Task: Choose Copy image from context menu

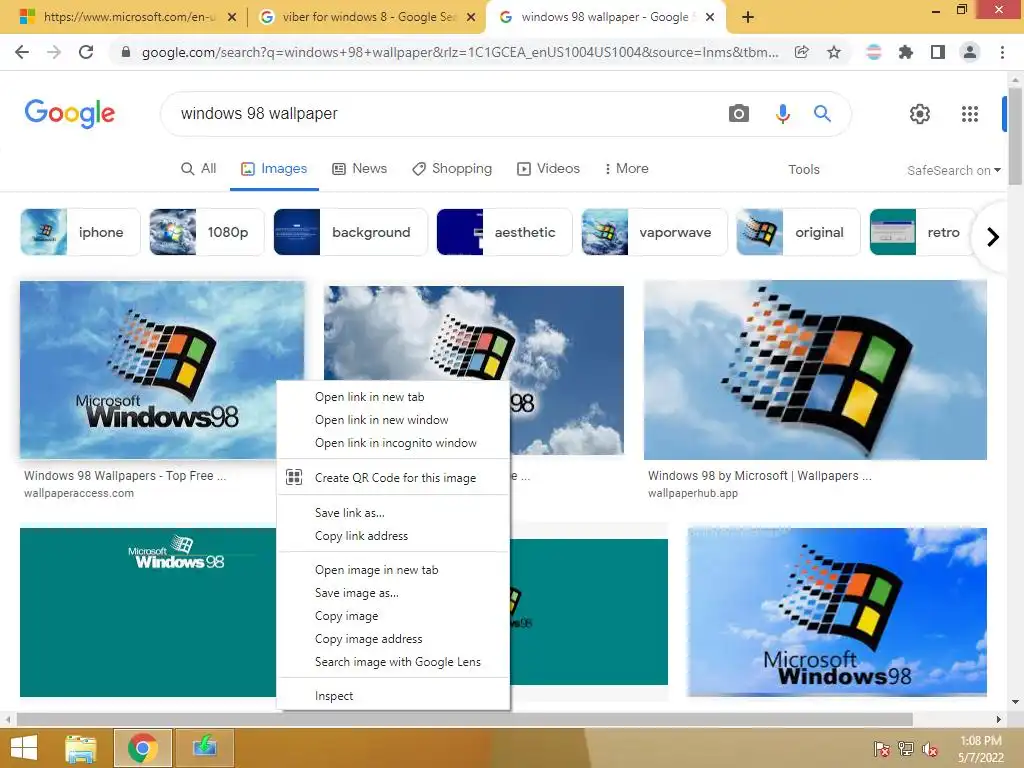Action: click(x=393, y=616)
